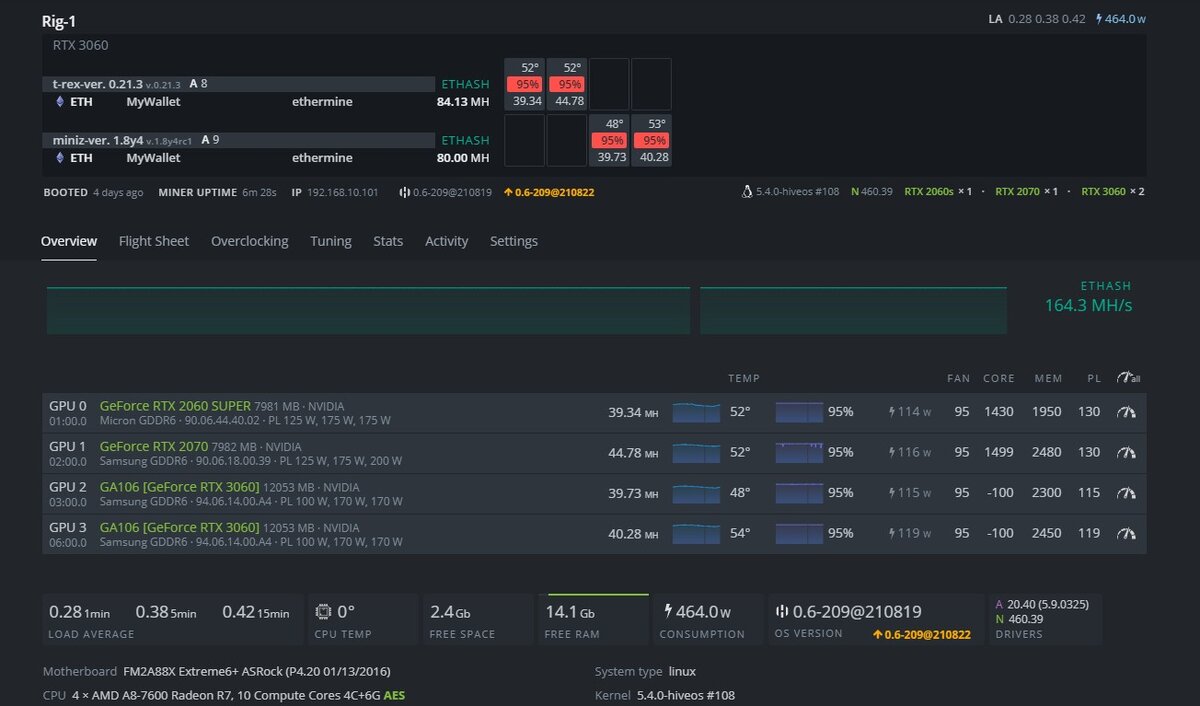Open overclock tuning for GPU 2
Viewport: 1200px width, 706px height.
coord(1126,493)
